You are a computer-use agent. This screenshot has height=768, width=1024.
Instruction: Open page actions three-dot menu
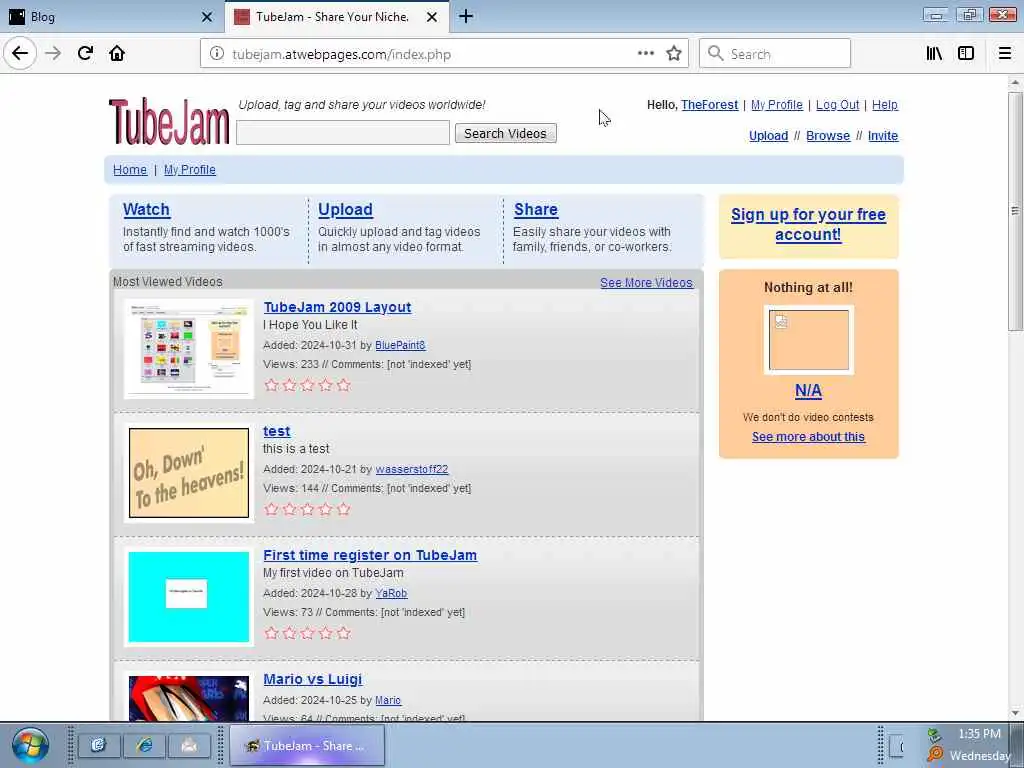point(645,54)
